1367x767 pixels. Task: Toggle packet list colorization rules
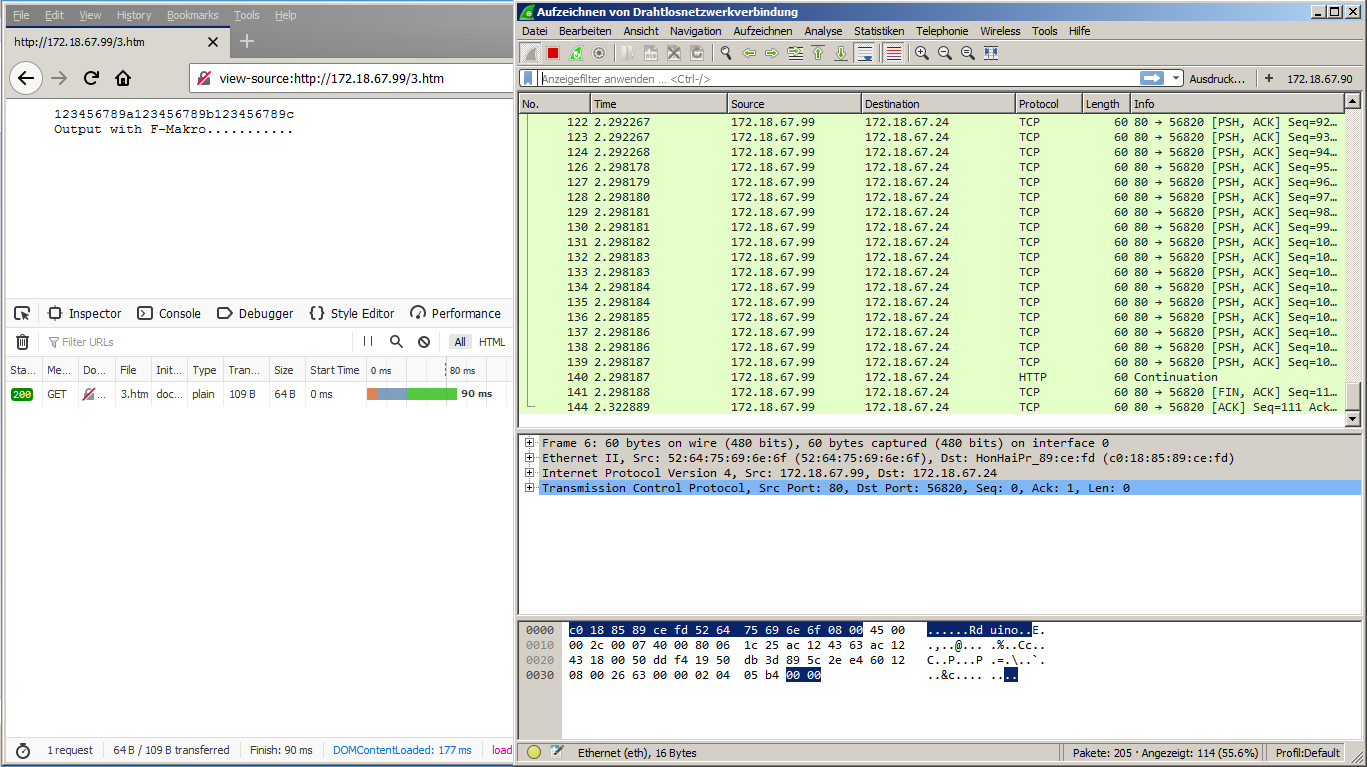point(893,53)
